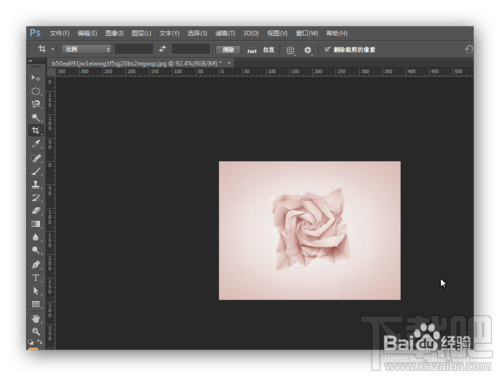This screenshot has height=376, width=500.
Task: Click the Straighten icon in options bar
Action: tap(252, 50)
